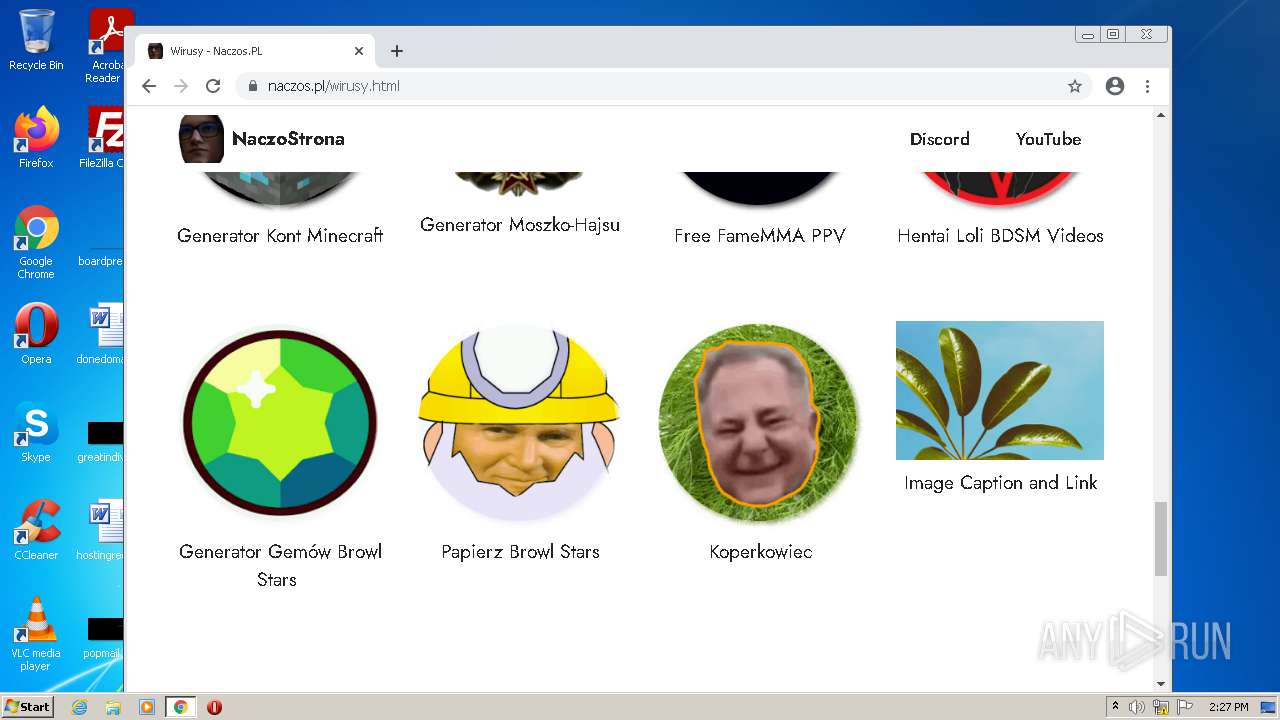The width and height of the screenshot is (1280, 720).
Task: Open Chrome's three-dot menu
Action: click(x=1147, y=86)
